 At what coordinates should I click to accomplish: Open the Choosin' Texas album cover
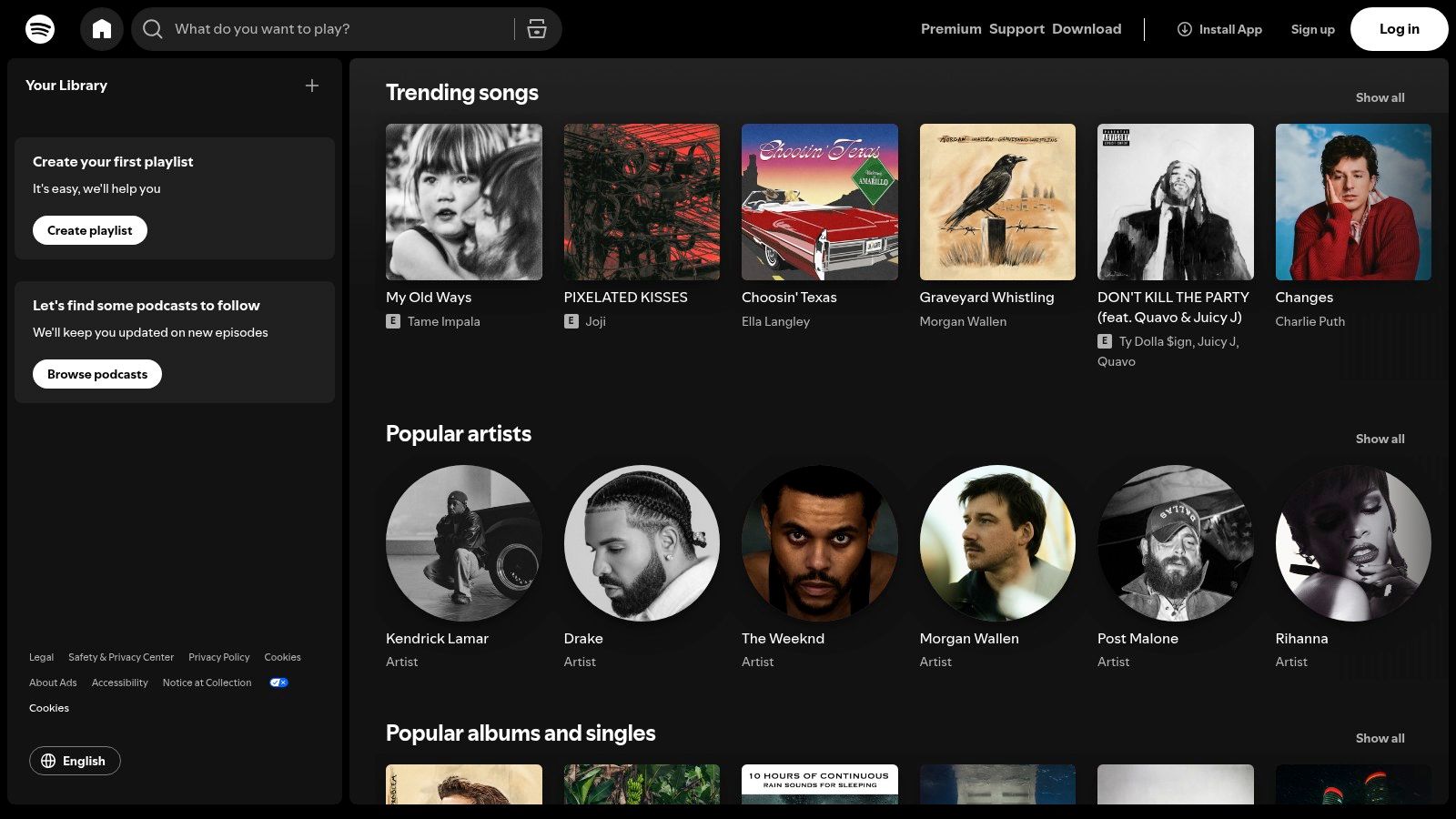click(819, 202)
